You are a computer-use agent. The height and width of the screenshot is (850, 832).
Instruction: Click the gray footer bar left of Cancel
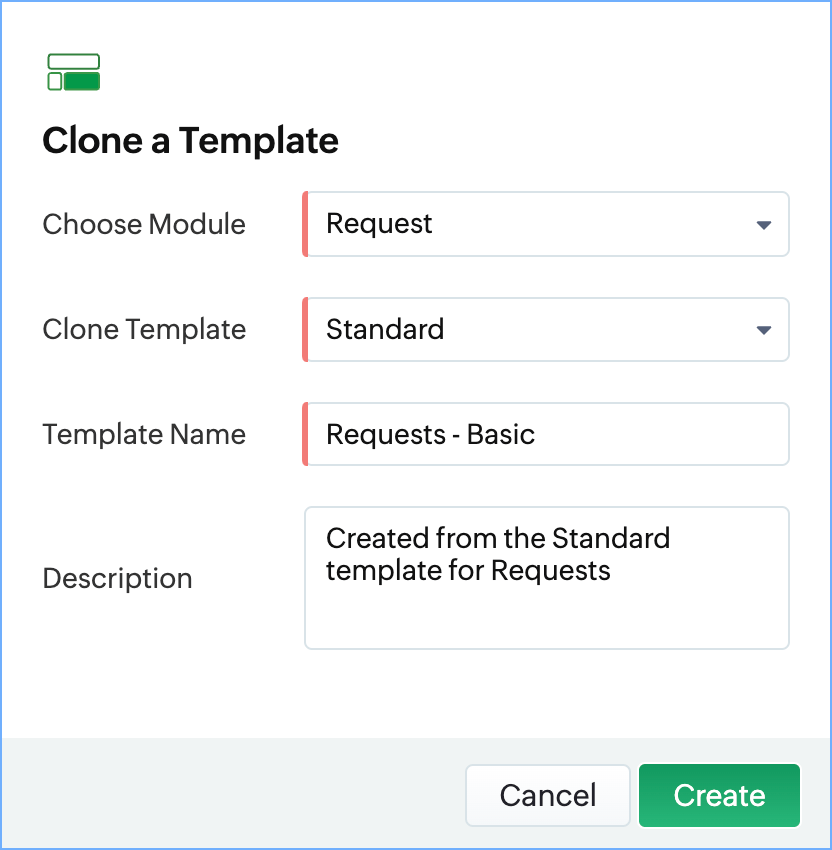(x=233, y=793)
